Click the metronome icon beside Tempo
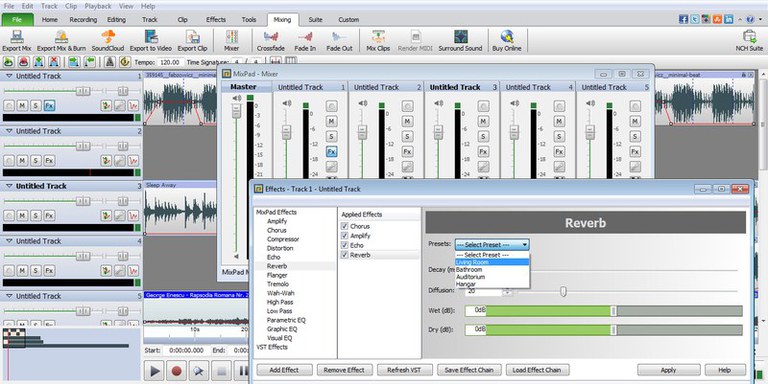This screenshot has width=768, height=384. click(110, 62)
